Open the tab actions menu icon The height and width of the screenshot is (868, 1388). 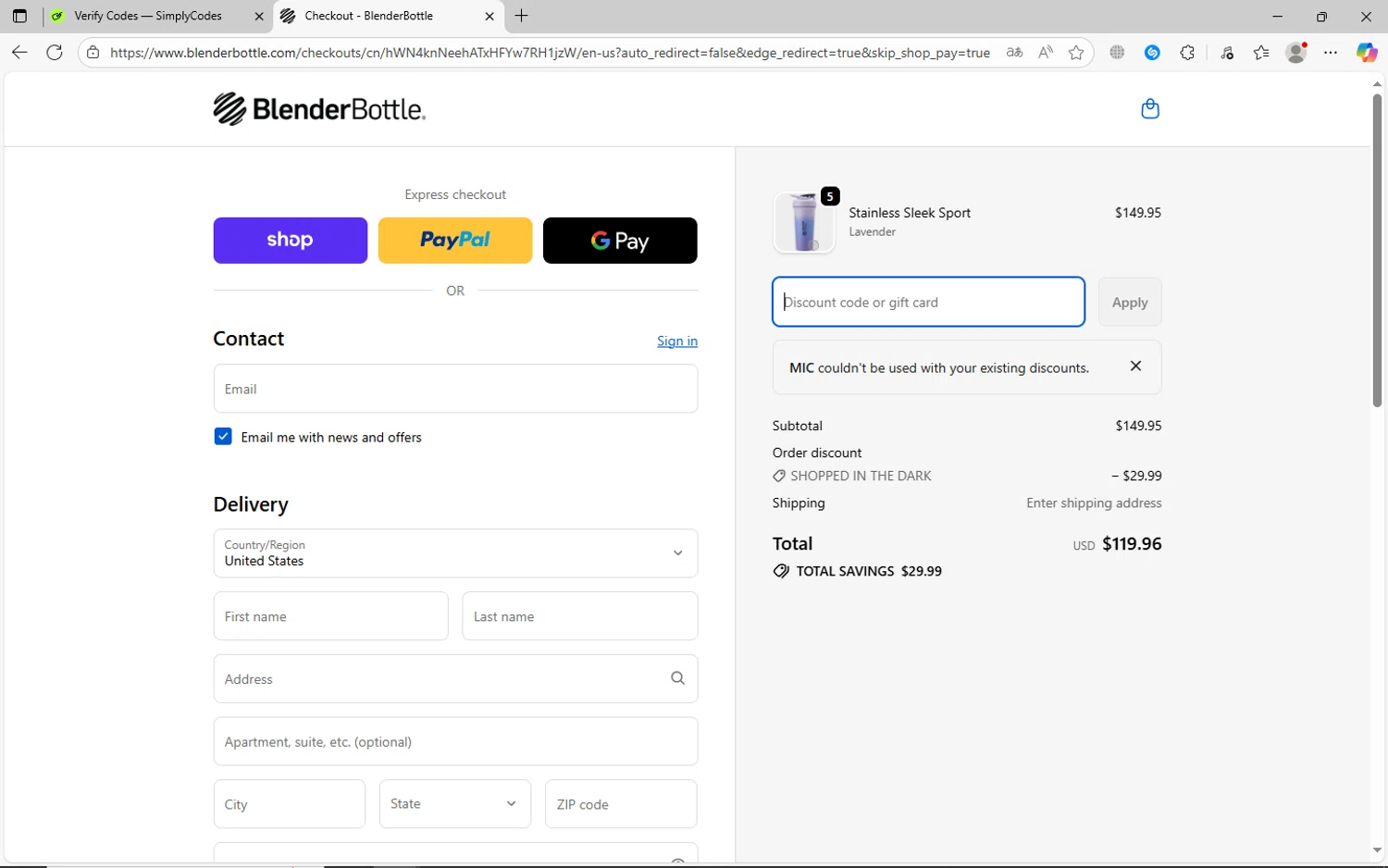click(x=19, y=16)
